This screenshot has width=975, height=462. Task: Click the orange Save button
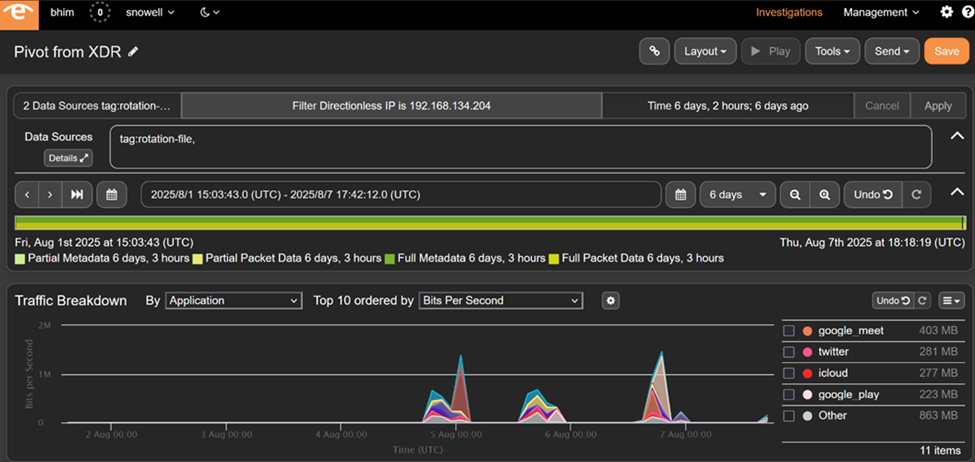pyautogui.click(x=946, y=51)
